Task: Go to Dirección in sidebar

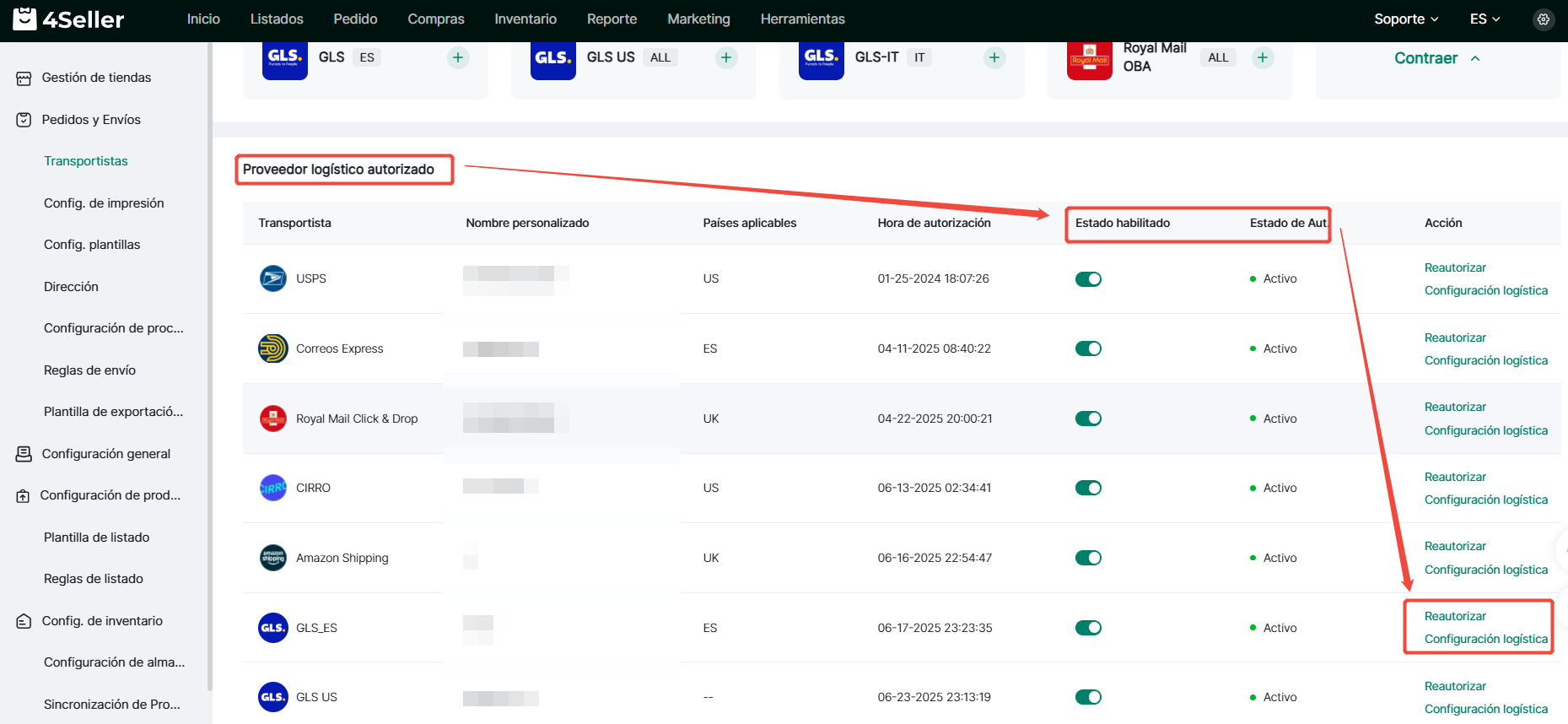Action: click(71, 287)
